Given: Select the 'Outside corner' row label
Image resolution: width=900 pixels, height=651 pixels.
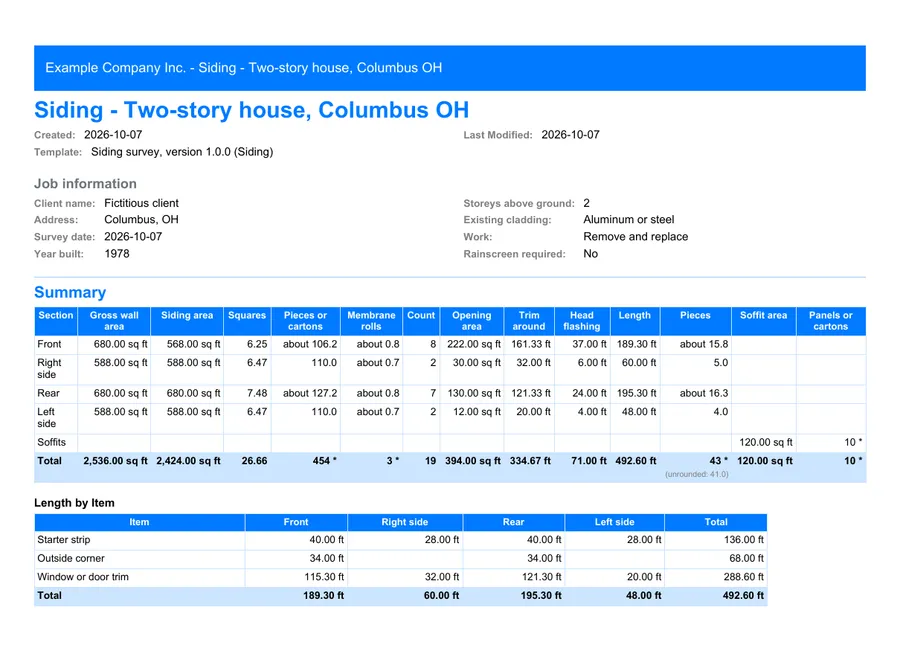Looking at the screenshot, I should pyautogui.click(x=71, y=558).
